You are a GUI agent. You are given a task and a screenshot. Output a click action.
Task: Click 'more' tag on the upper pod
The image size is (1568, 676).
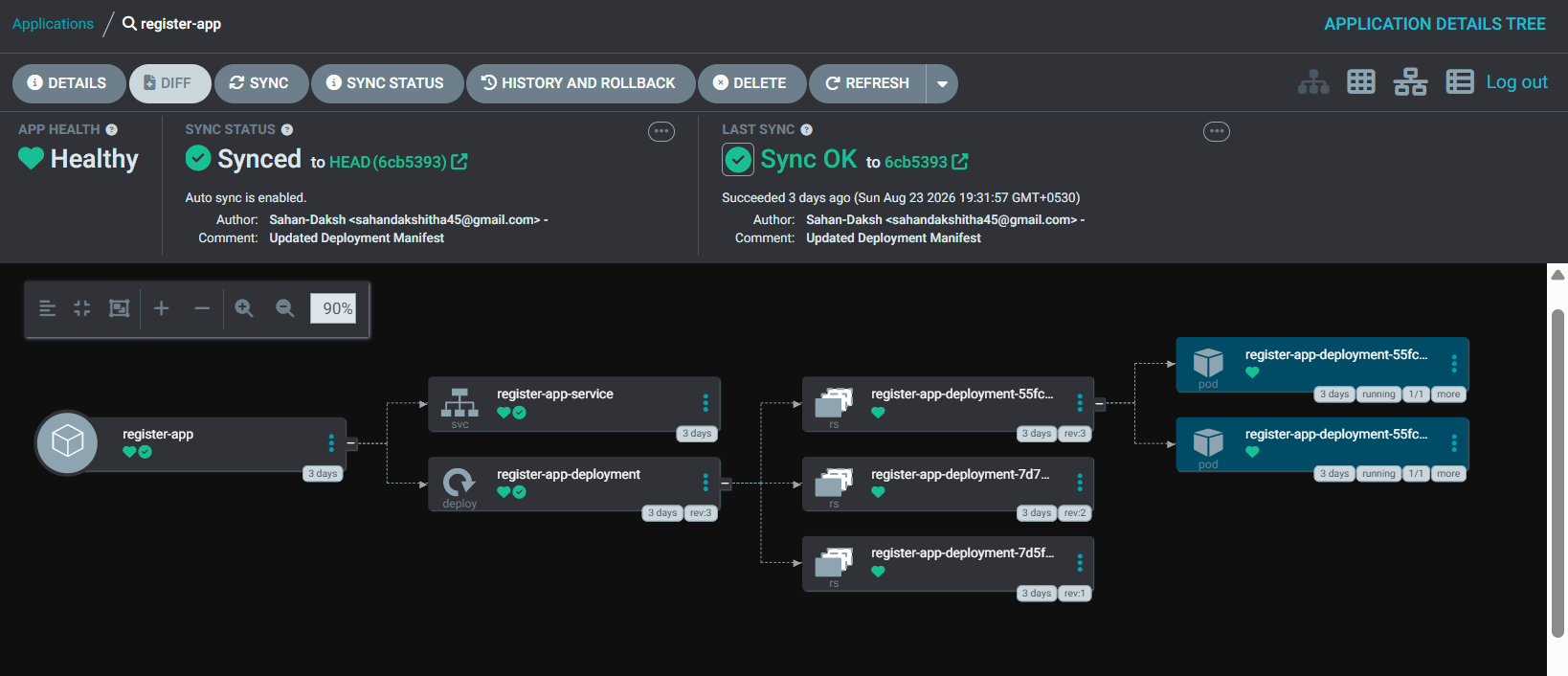1448,394
